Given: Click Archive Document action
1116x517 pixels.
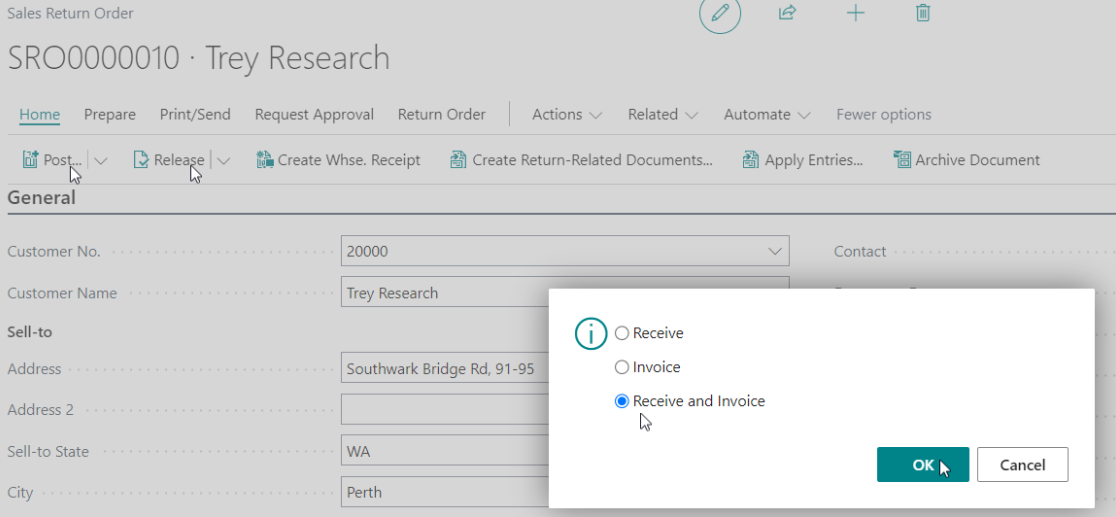Looking at the screenshot, I should [x=966, y=160].
